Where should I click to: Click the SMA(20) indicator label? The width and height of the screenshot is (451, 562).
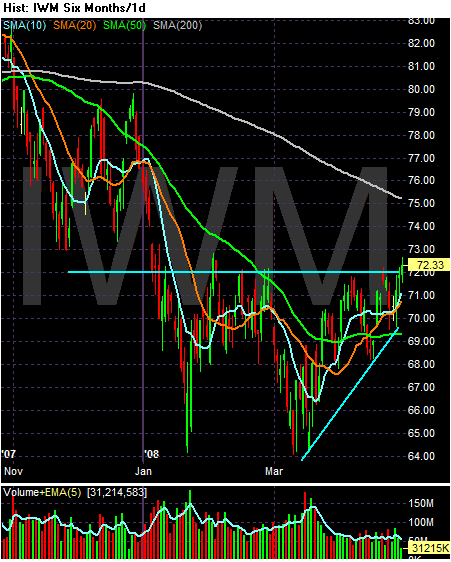click(x=75, y=26)
